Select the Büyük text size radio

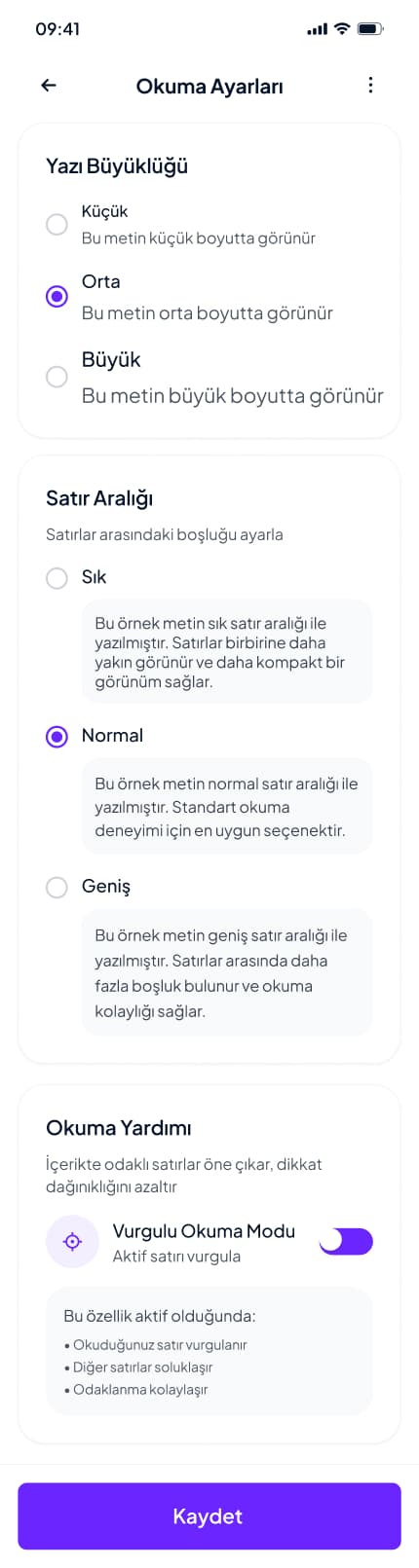[57, 376]
